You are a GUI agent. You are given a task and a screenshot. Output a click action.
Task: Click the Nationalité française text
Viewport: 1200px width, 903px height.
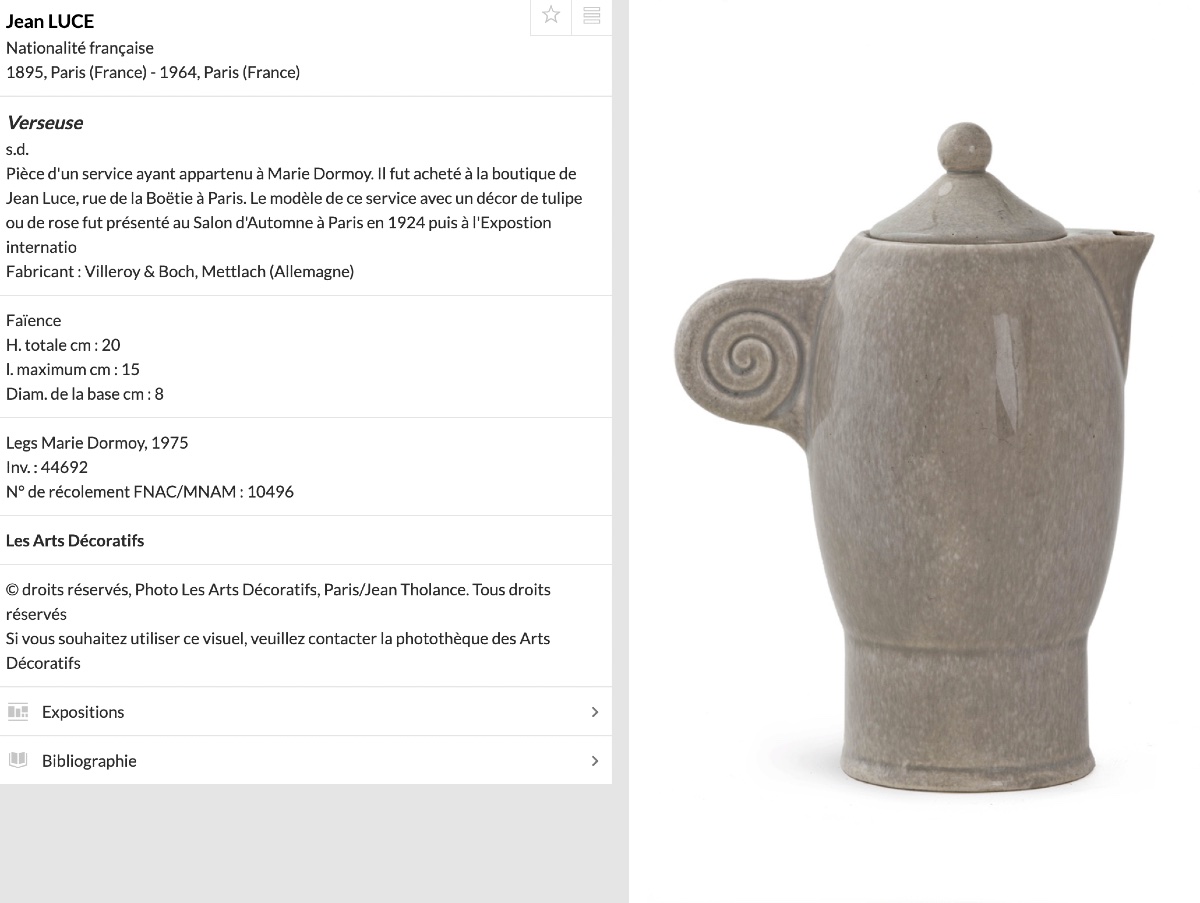coord(80,48)
